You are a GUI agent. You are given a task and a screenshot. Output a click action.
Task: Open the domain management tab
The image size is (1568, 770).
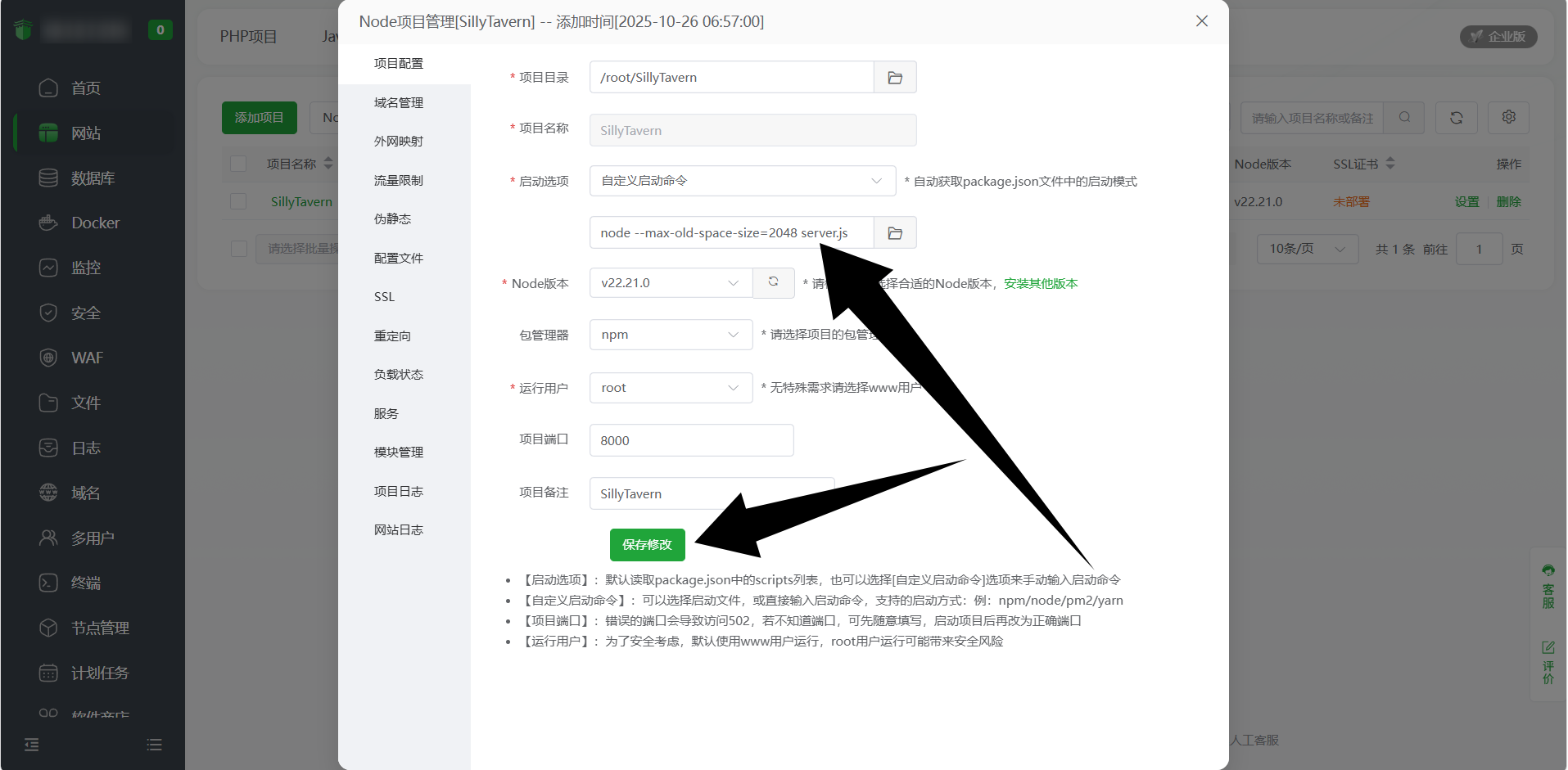399,102
